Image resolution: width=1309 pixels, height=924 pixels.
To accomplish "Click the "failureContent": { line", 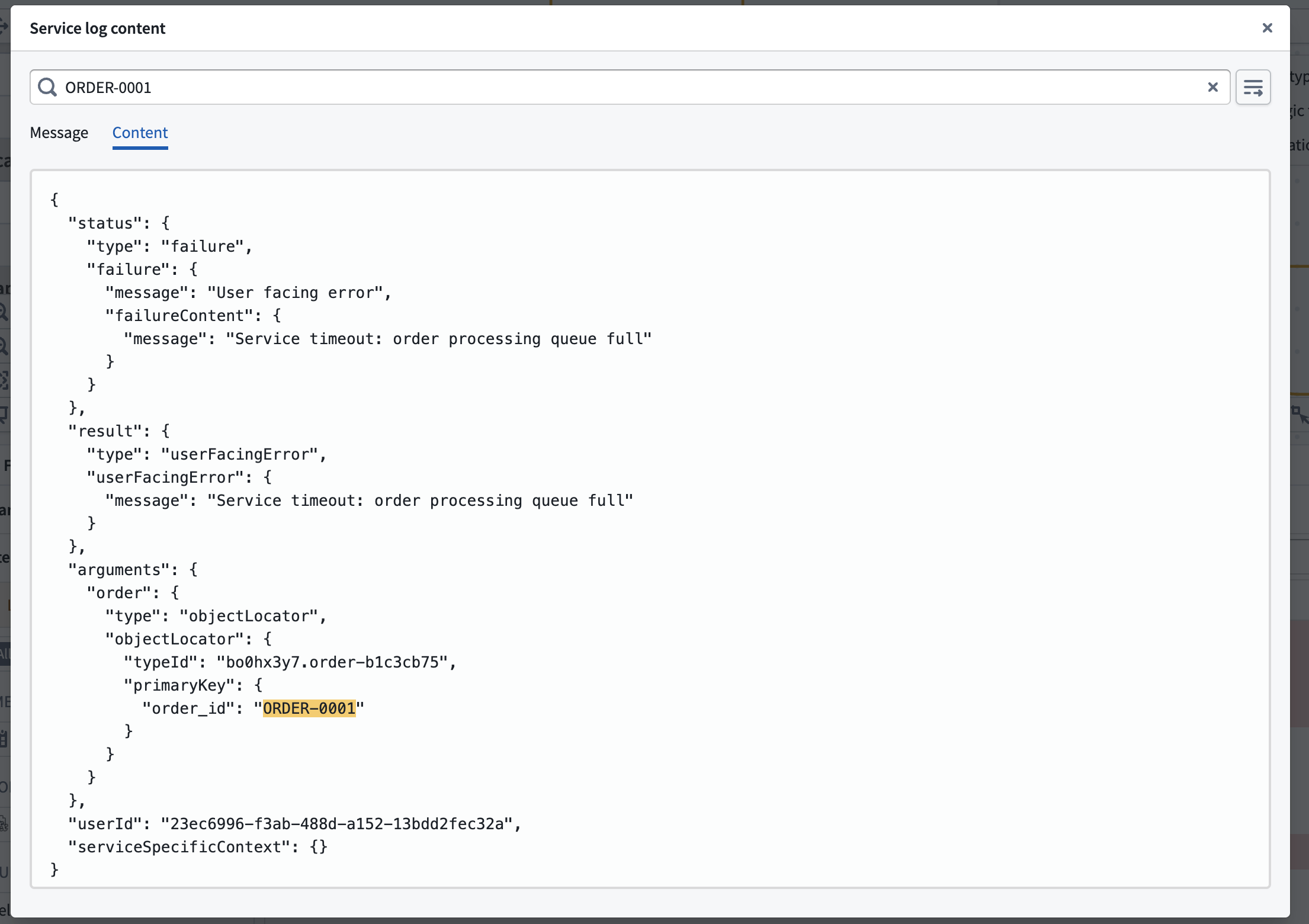I will click(x=193, y=316).
